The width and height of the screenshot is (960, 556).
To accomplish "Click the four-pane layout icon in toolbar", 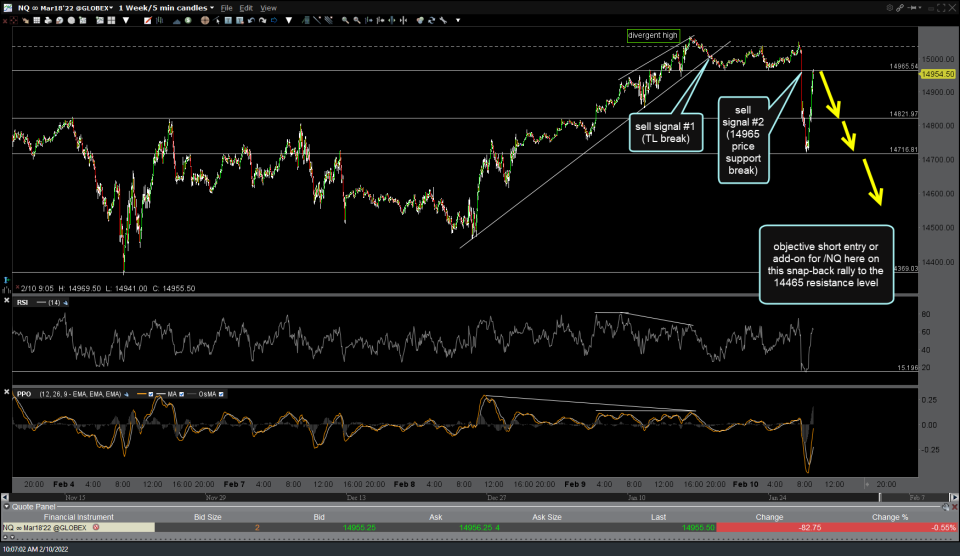I will pyautogui.click(x=111, y=20).
